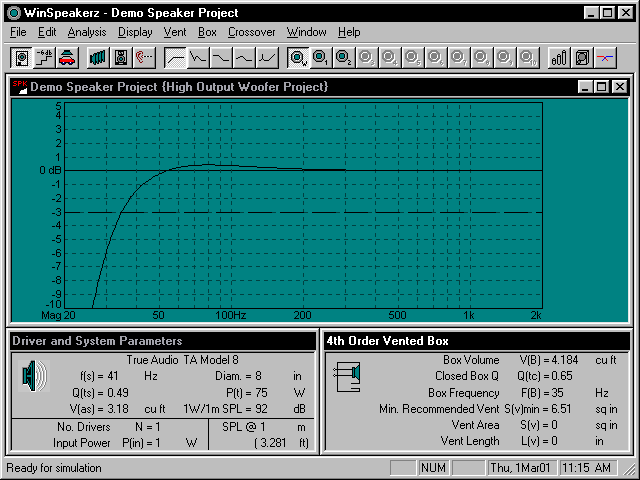Screen dimensions: 640x480
Task: Click the box enclosure design toolbar icon
Action: pyautogui.click(x=582, y=58)
